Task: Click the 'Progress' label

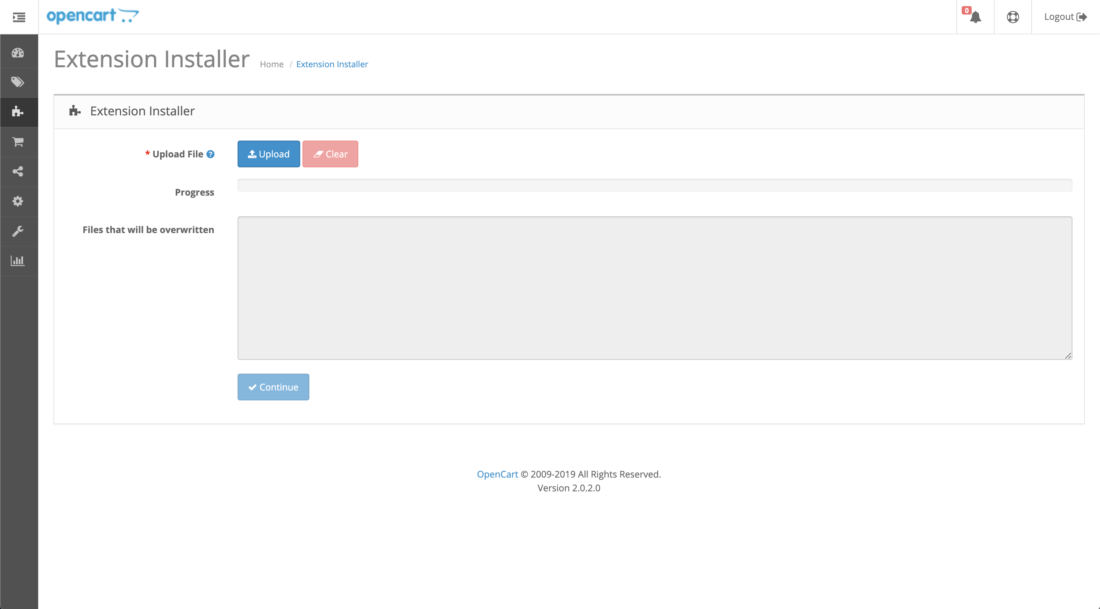Action: [194, 192]
